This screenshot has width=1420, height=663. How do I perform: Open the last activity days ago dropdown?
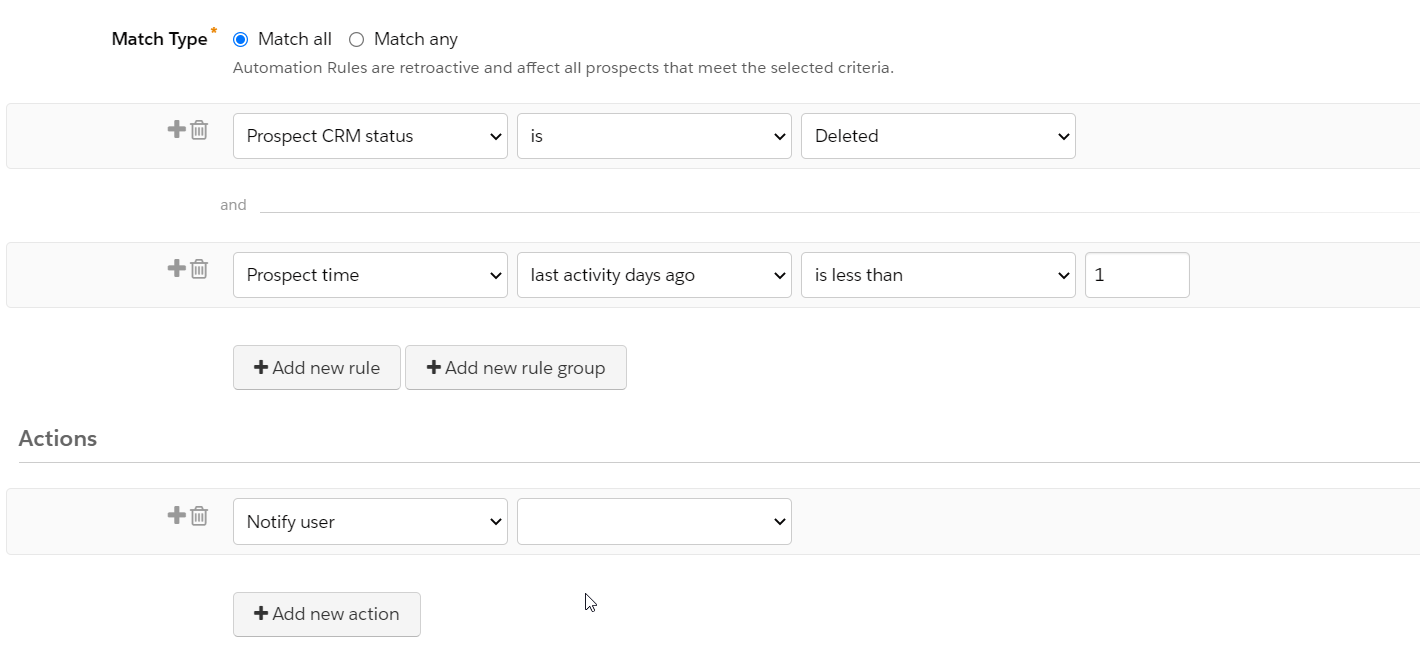pos(654,275)
